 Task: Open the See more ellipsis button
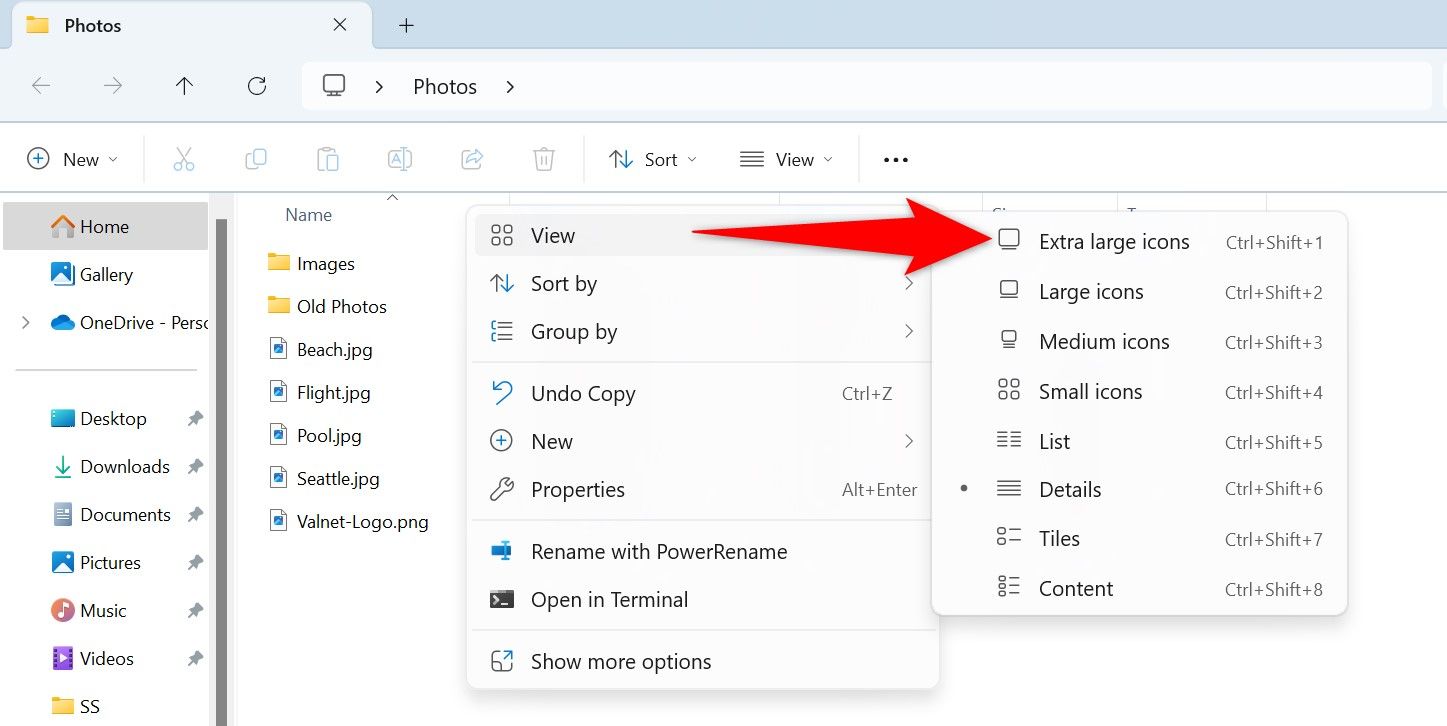[896, 160]
